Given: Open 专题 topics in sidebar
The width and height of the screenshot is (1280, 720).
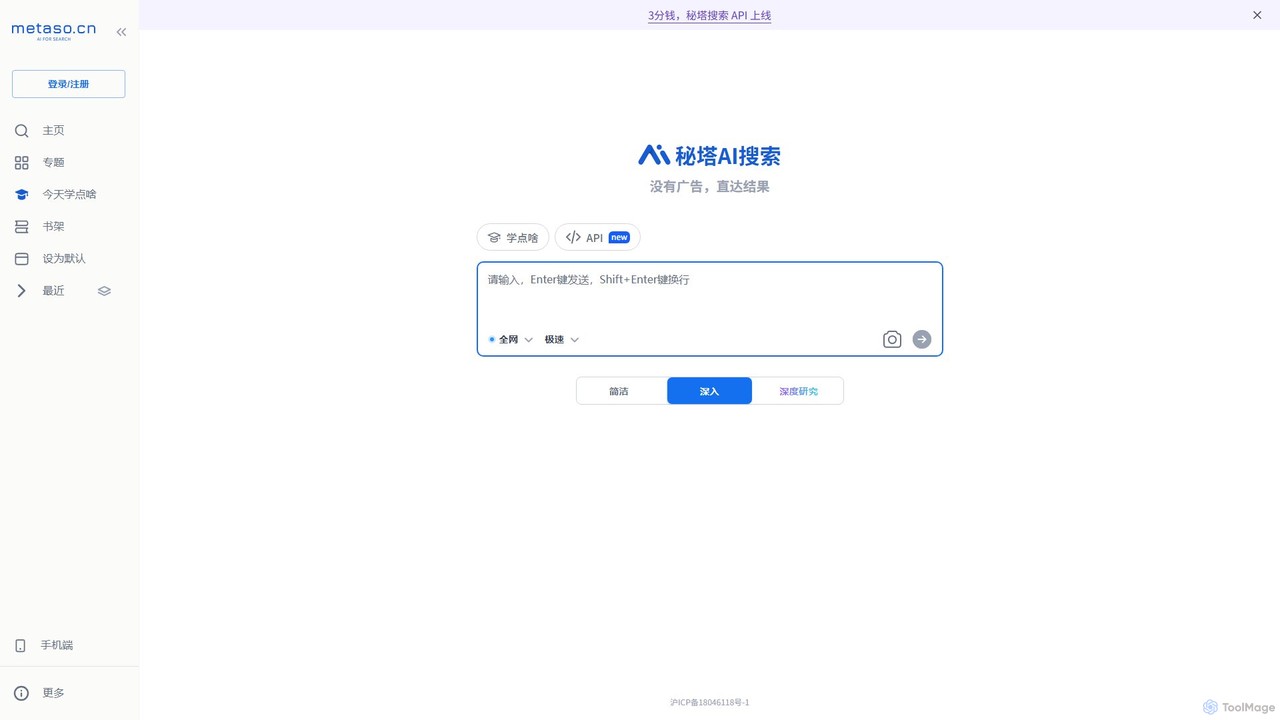Looking at the screenshot, I should click(x=53, y=163).
